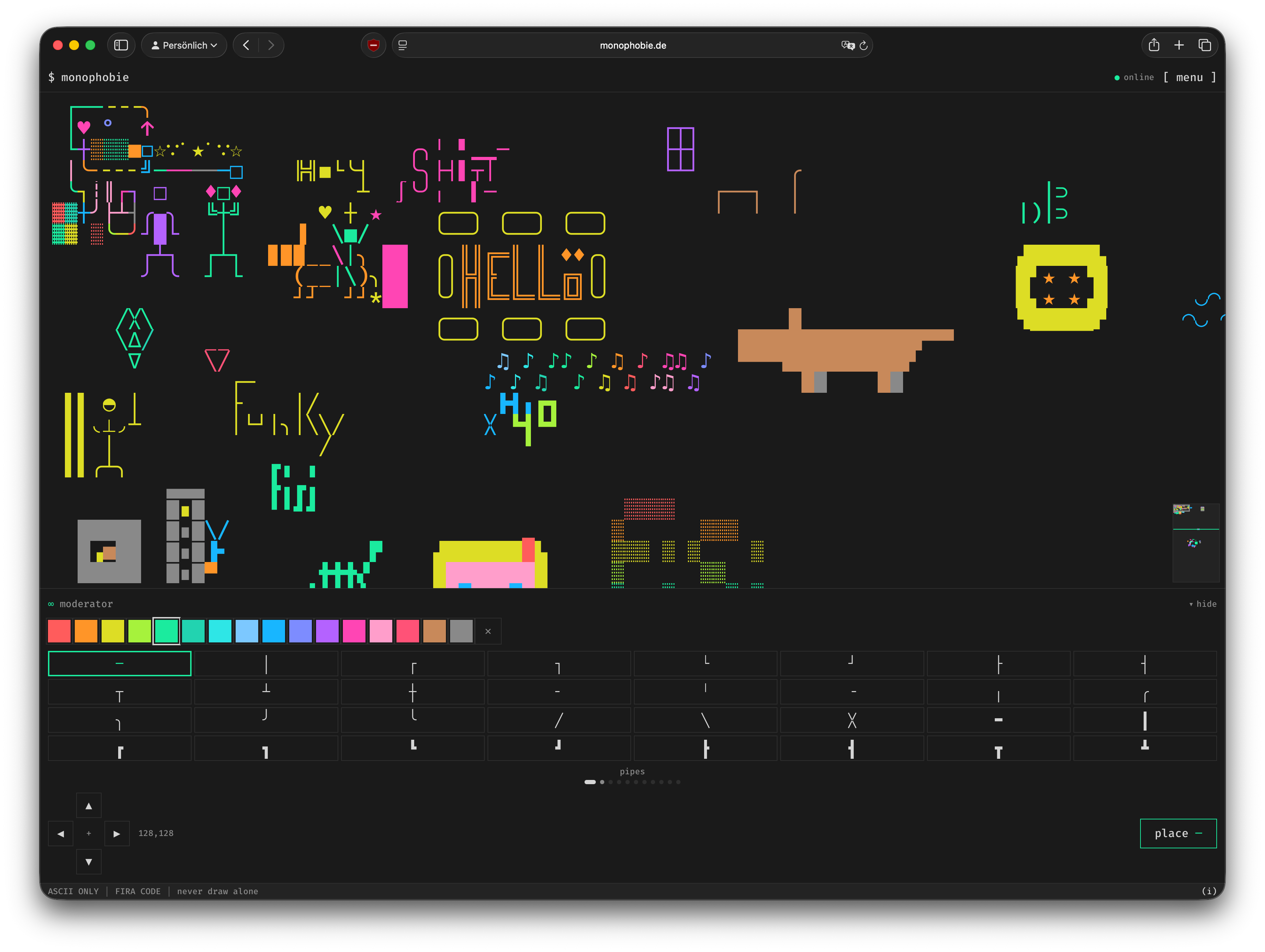Image resolution: width=1265 pixels, height=952 pixels.
Task: Move cursor down with arrow button
Action: click(x=89, y=862)
